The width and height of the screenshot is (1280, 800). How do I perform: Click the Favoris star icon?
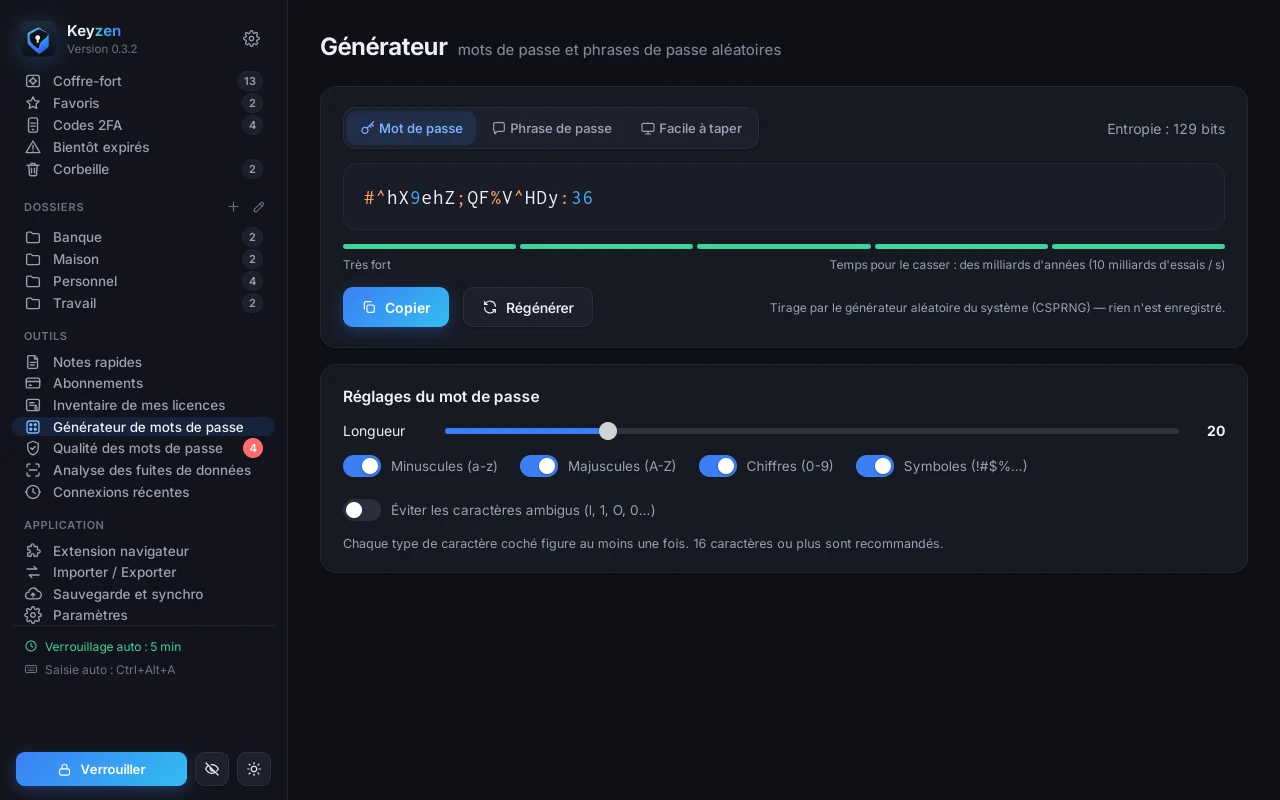coord(33,103)
